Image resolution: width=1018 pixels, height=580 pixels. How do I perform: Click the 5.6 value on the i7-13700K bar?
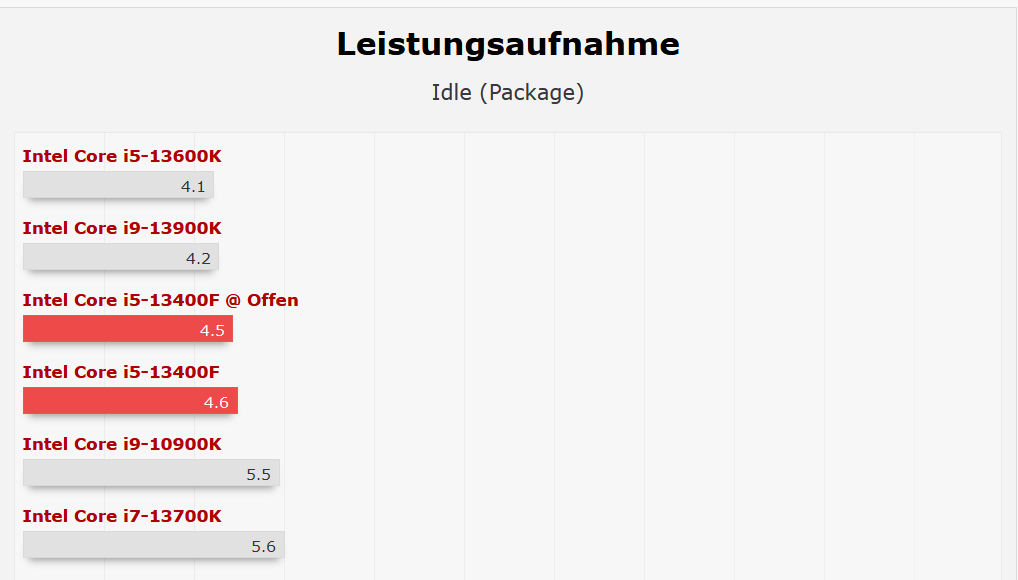click(263, 546)
